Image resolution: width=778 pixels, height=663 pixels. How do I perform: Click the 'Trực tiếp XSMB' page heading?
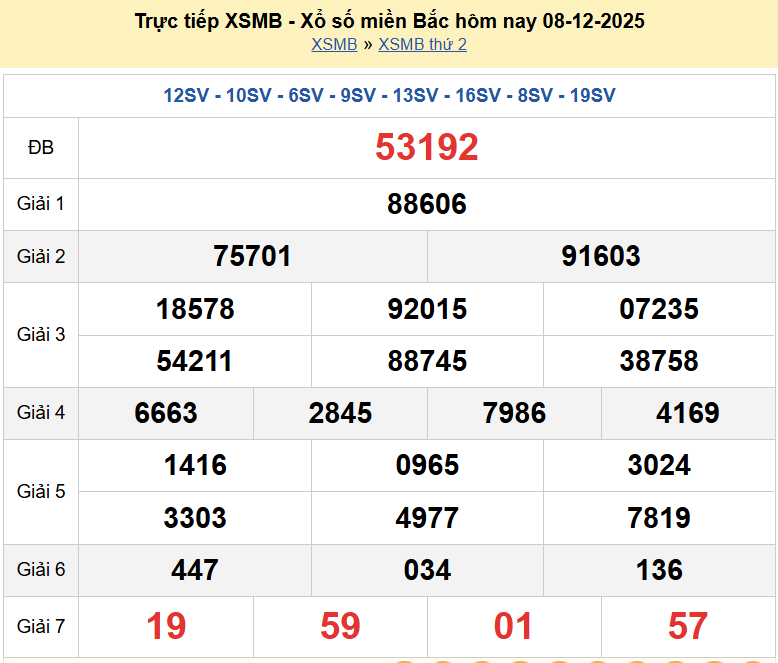pos(389,21)
